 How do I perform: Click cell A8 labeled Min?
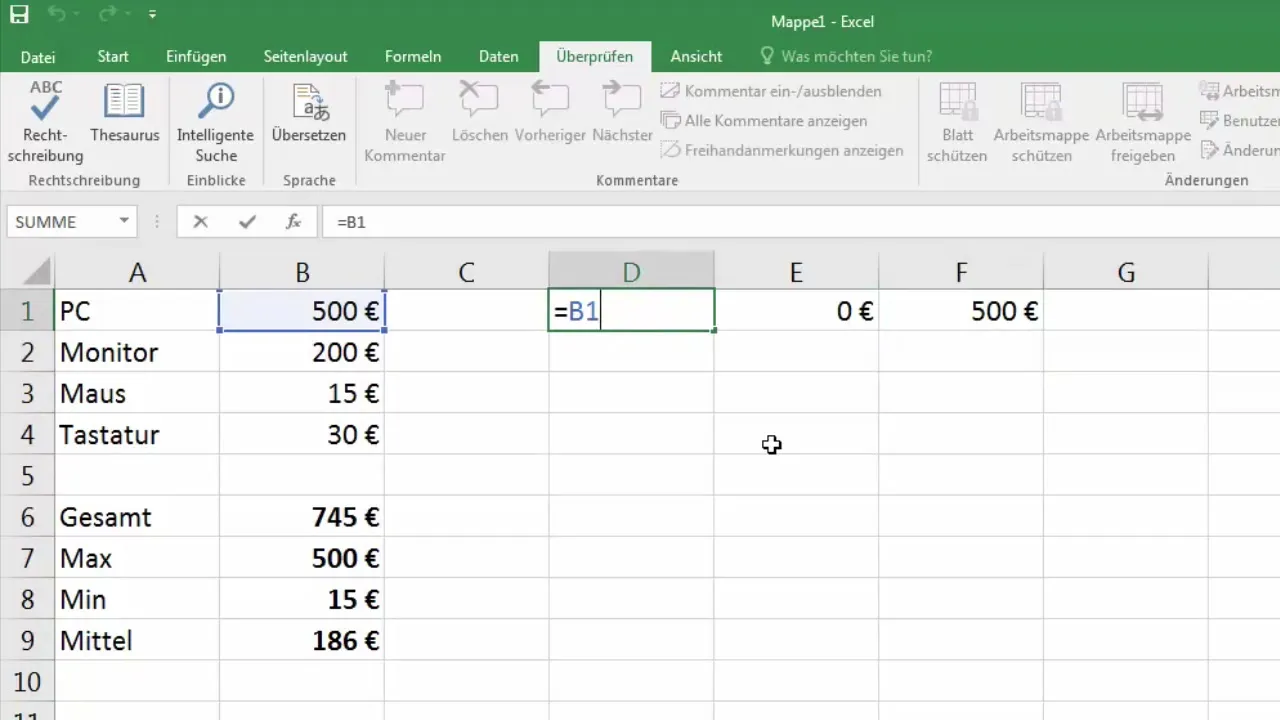(x=137, y=599)
